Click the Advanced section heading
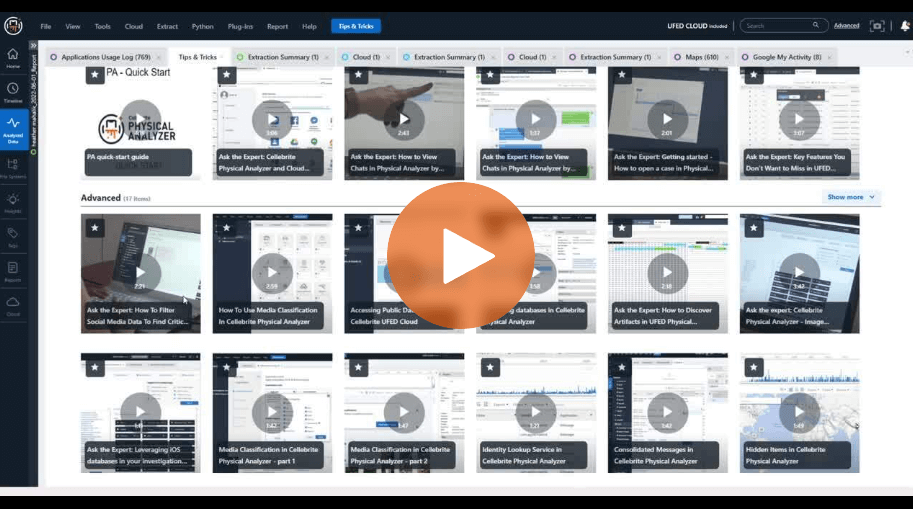The height and width of the screenshot is (509, 913). [101, 198]
